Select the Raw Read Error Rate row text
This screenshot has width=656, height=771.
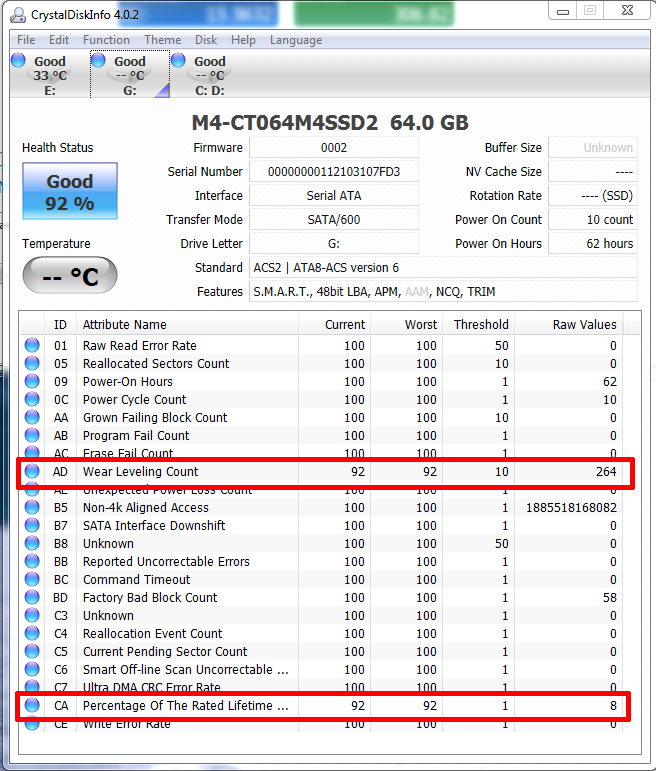coord(140,346)
